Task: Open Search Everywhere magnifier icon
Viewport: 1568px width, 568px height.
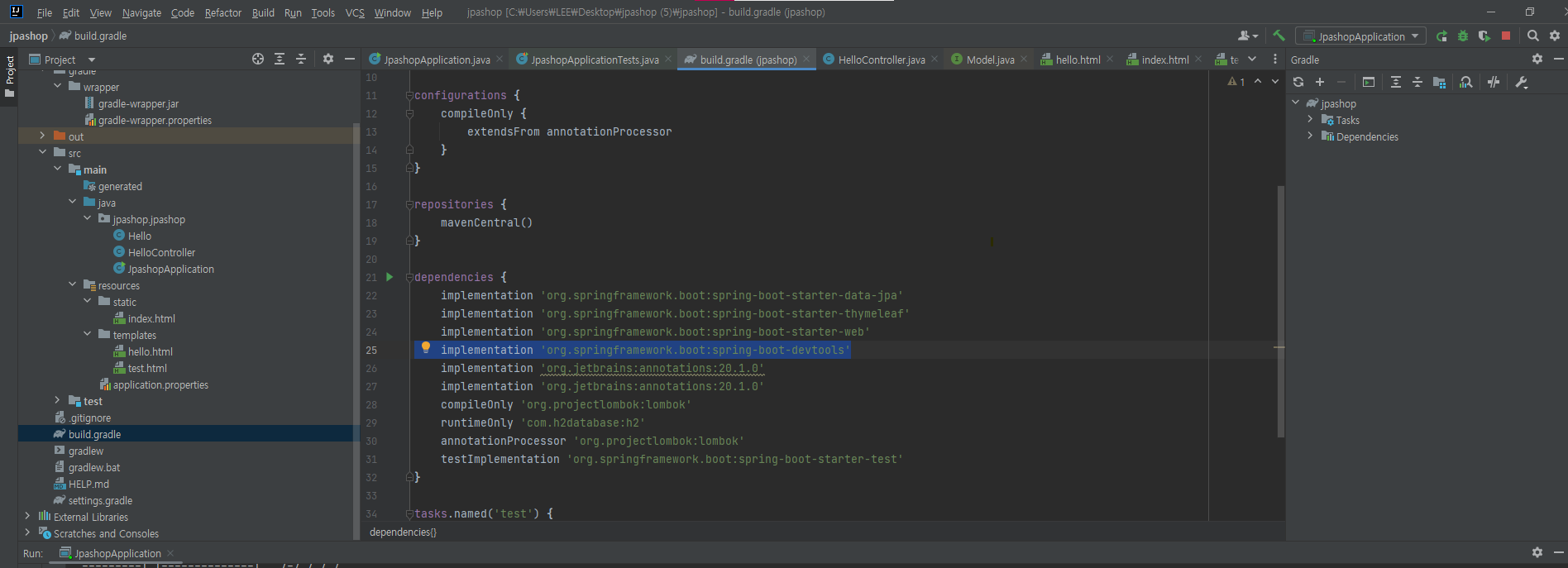Action: tap(1532, 36)
